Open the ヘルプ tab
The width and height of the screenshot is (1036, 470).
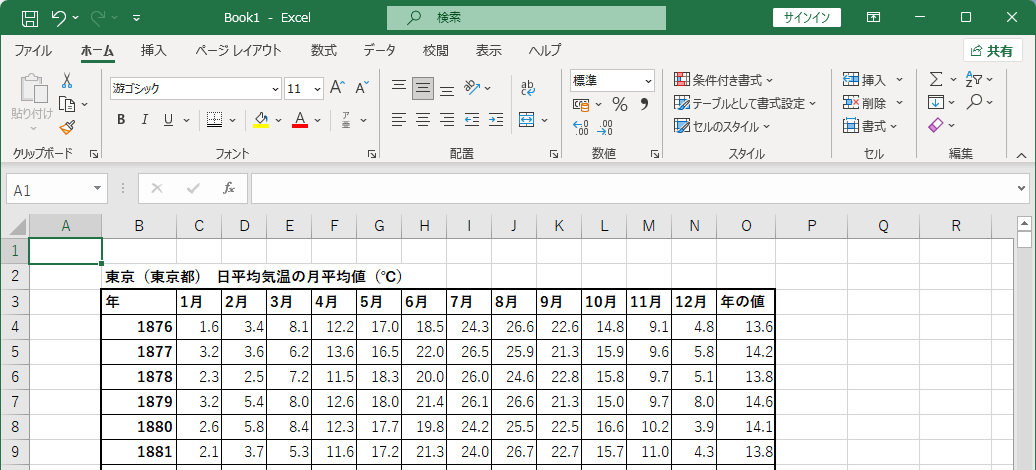coord(545,50)
